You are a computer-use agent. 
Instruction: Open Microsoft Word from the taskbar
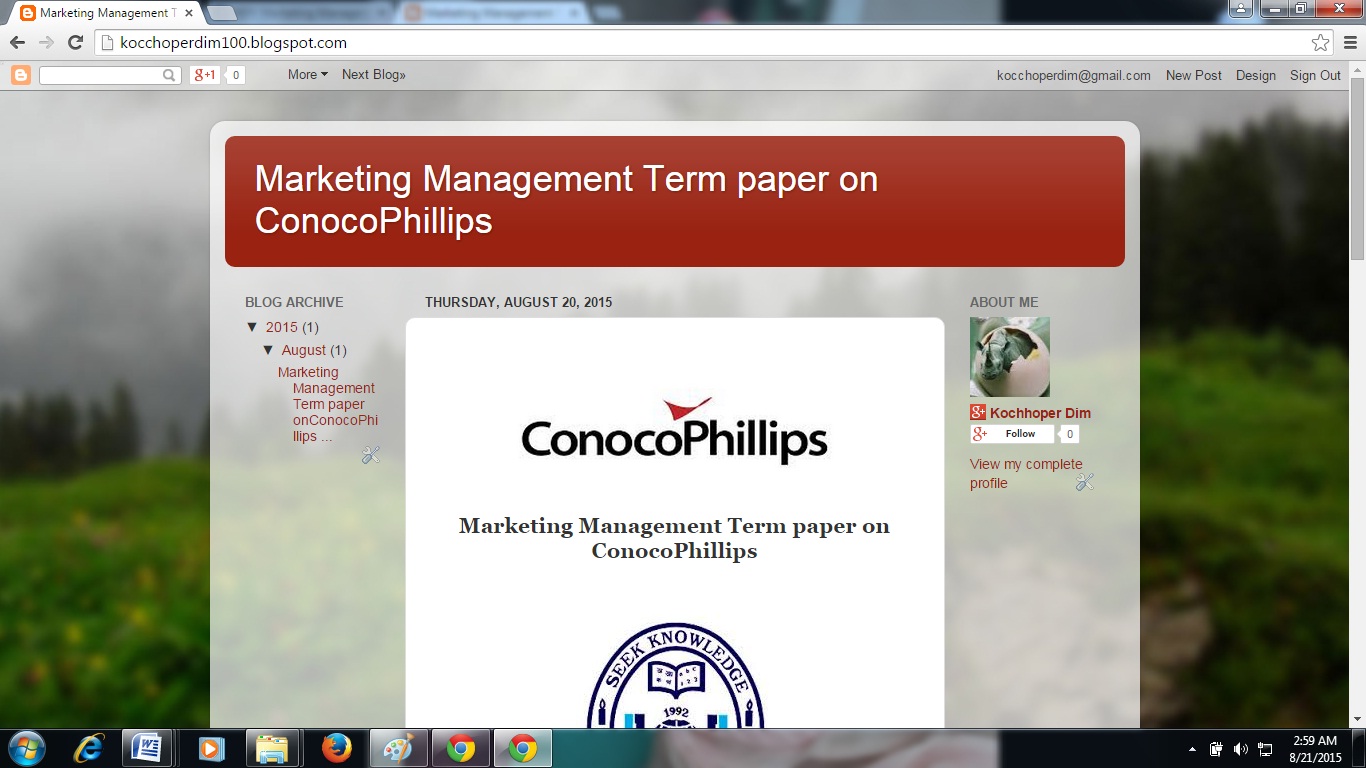tap(147, 748)
